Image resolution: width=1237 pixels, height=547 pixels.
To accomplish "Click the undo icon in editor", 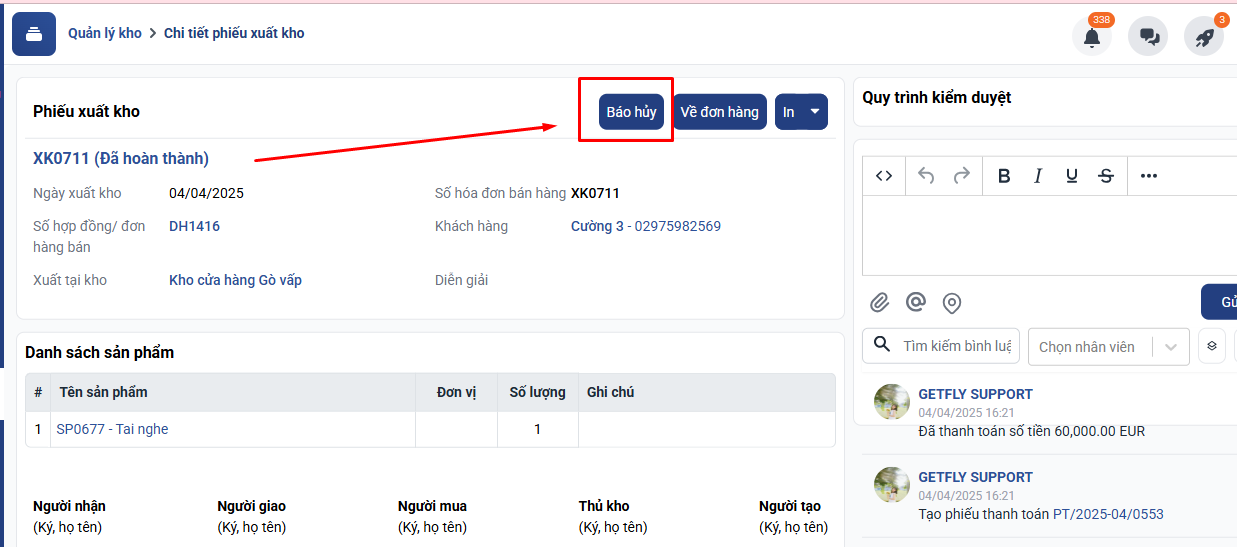I will (x=926, y=176).
